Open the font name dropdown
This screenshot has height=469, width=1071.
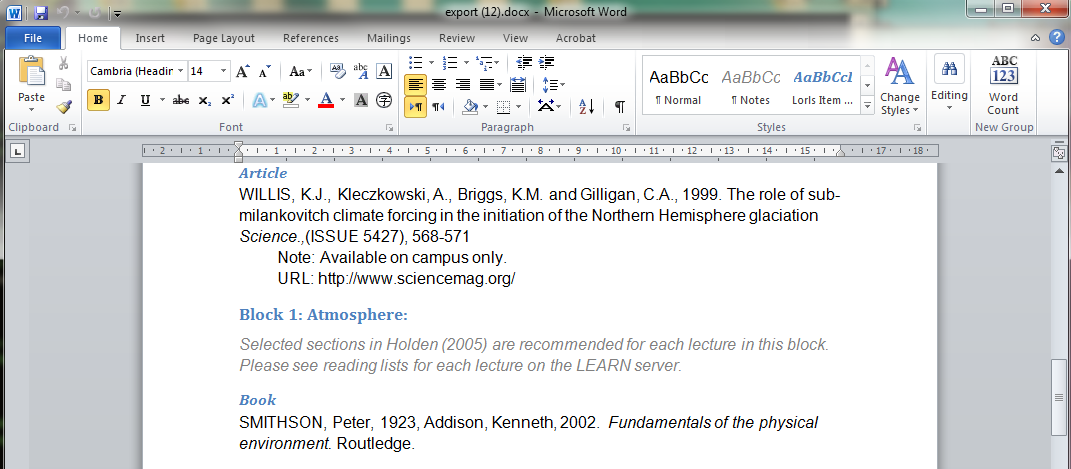(x=180, y=71)
